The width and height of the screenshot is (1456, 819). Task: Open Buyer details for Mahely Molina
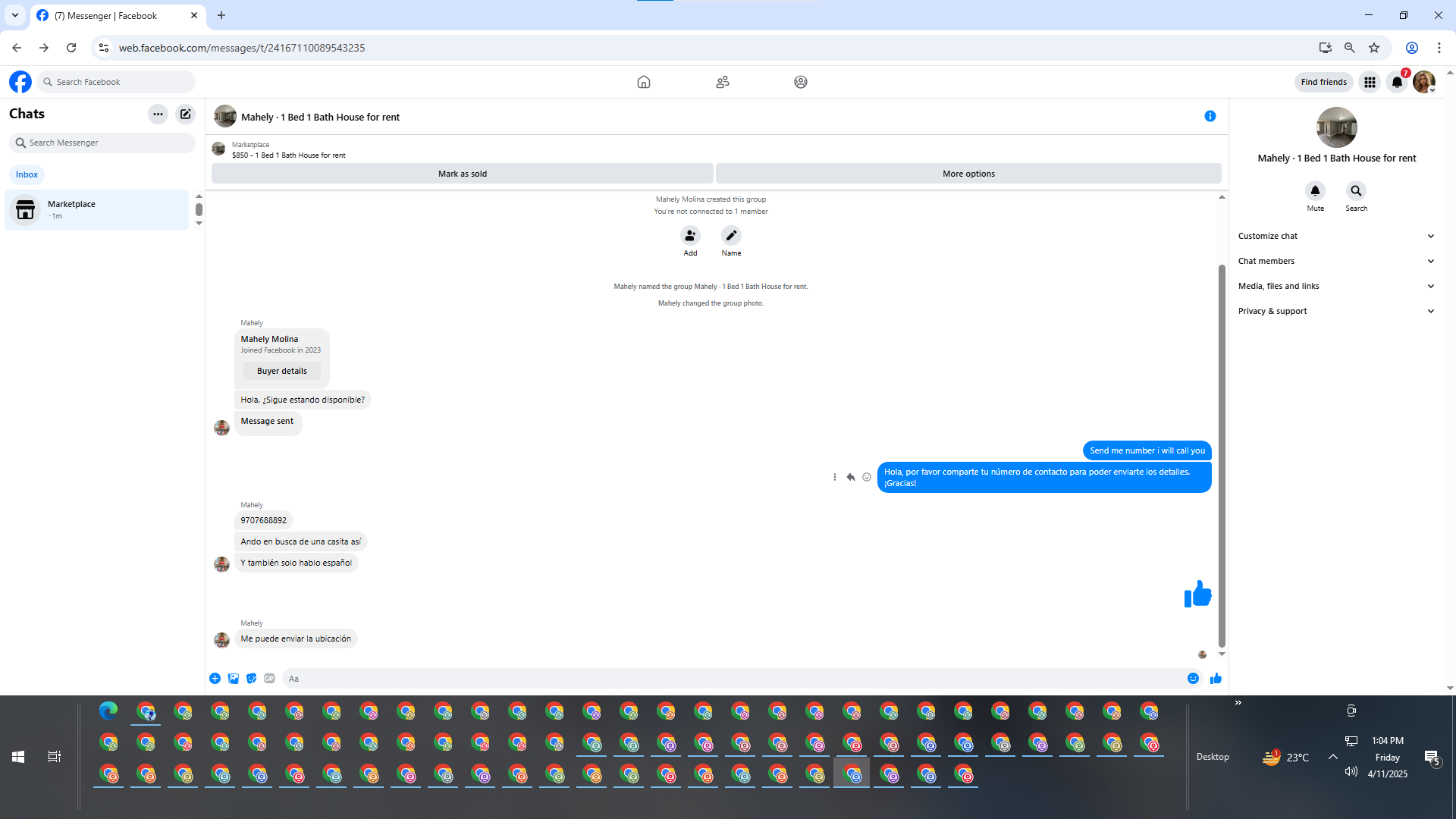(x=282, y=371)
